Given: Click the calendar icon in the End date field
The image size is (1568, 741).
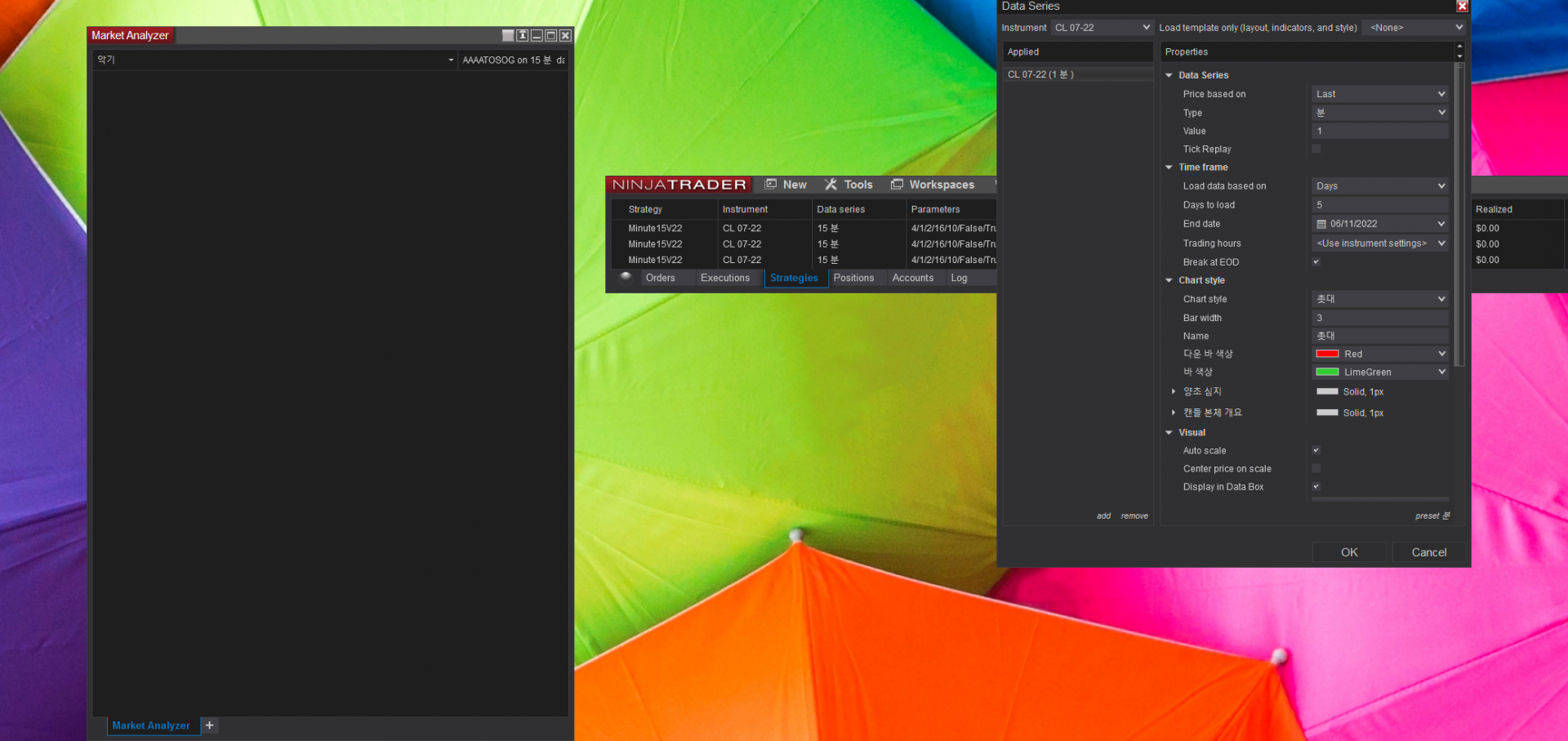Looking at the screenshot, I should point(1321,224).
